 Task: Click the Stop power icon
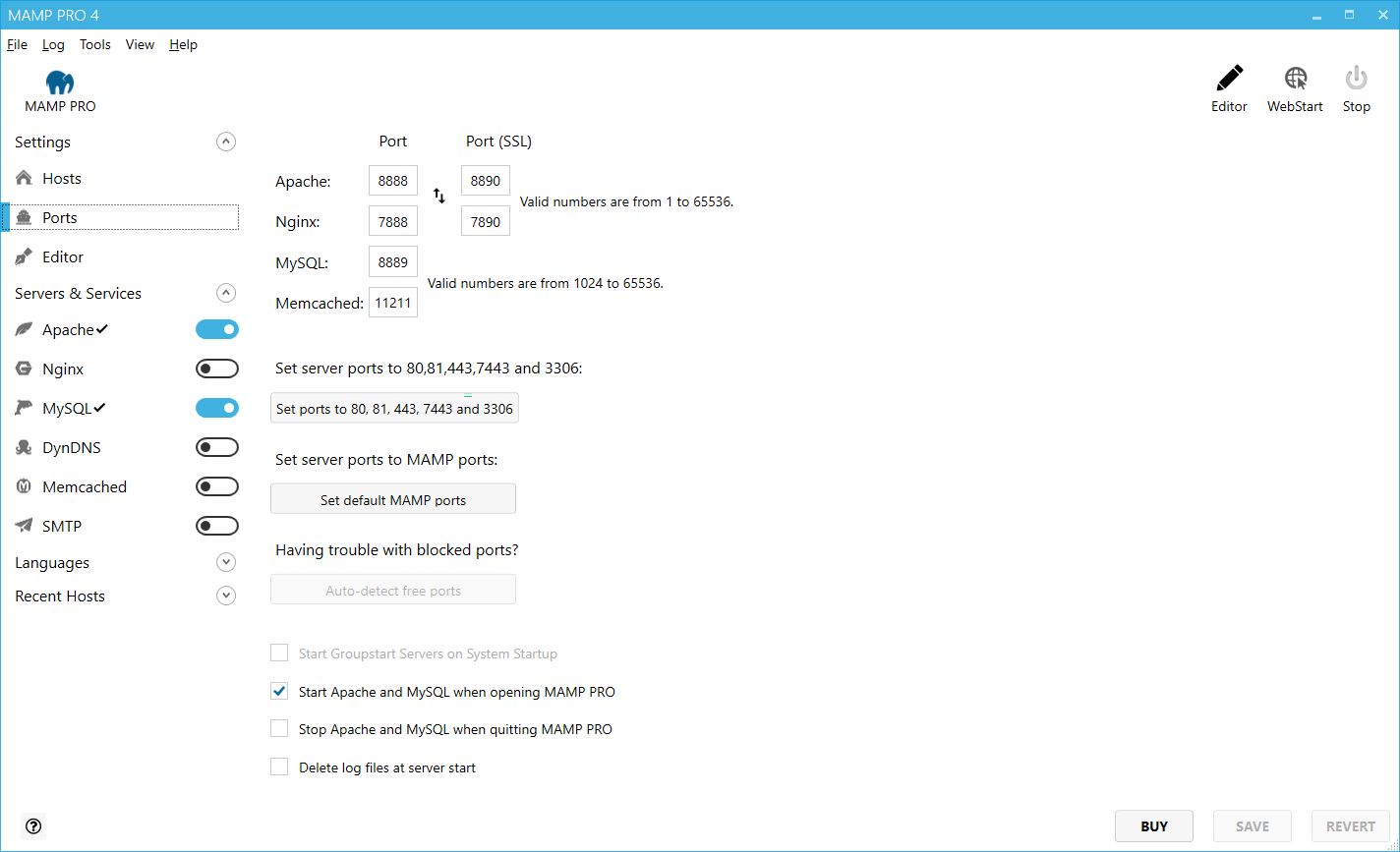pos(1357,79)
